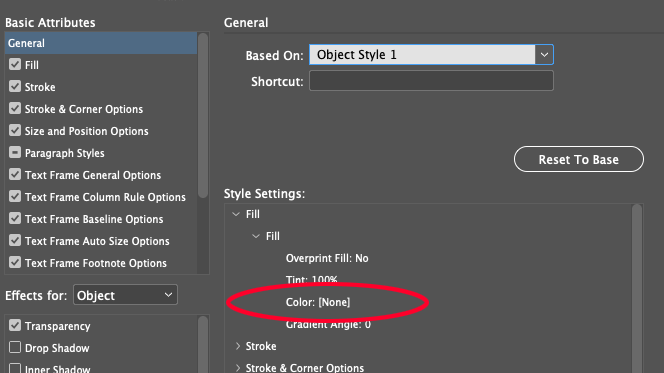Viewport: 664px width, 373px height.
Task: Toggle the Fill checkbox
Action: [x=15, y=64]
